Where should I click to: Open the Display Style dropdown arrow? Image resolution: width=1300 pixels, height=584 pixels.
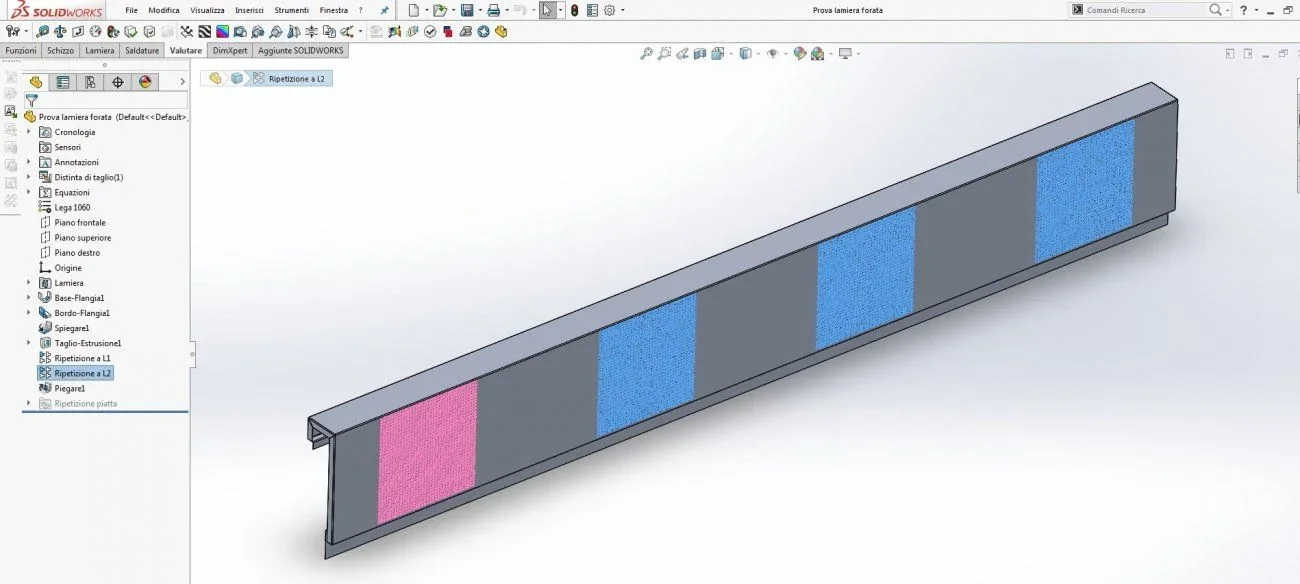tap(759, 54)
